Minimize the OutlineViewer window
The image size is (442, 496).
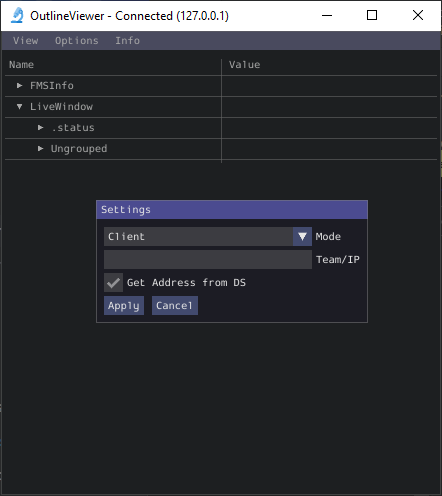327,15
